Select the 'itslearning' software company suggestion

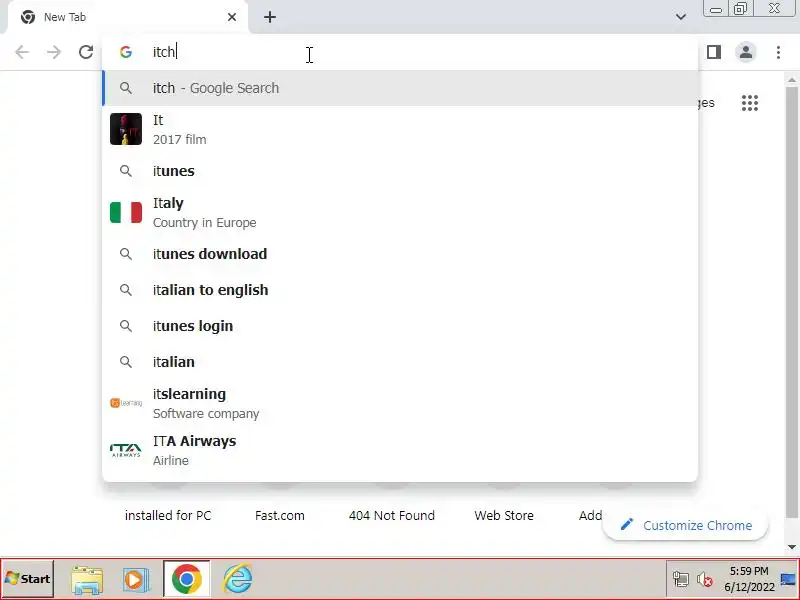pos(400,404)
